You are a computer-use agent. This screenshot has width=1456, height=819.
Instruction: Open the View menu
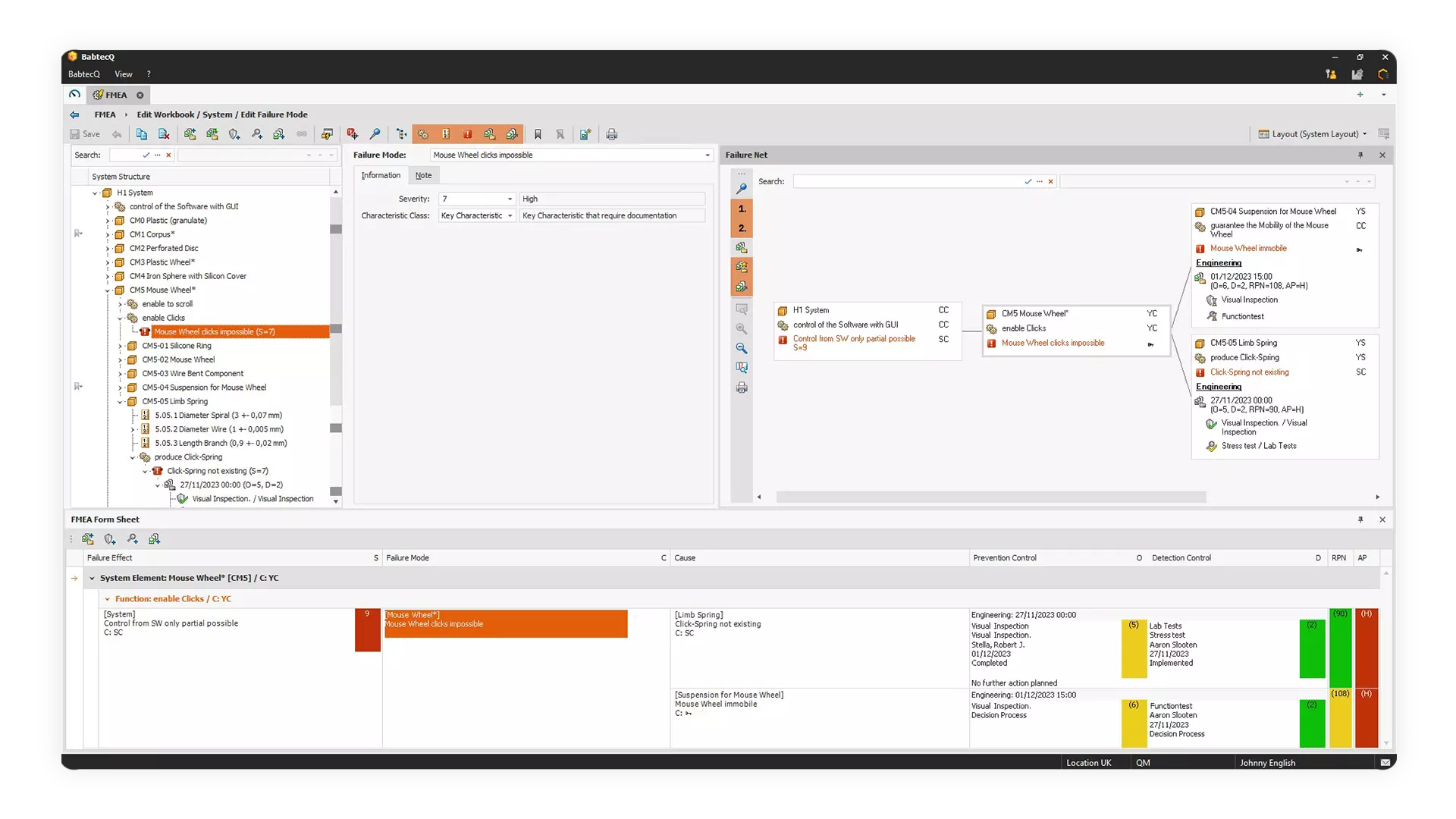click(123, 74)
